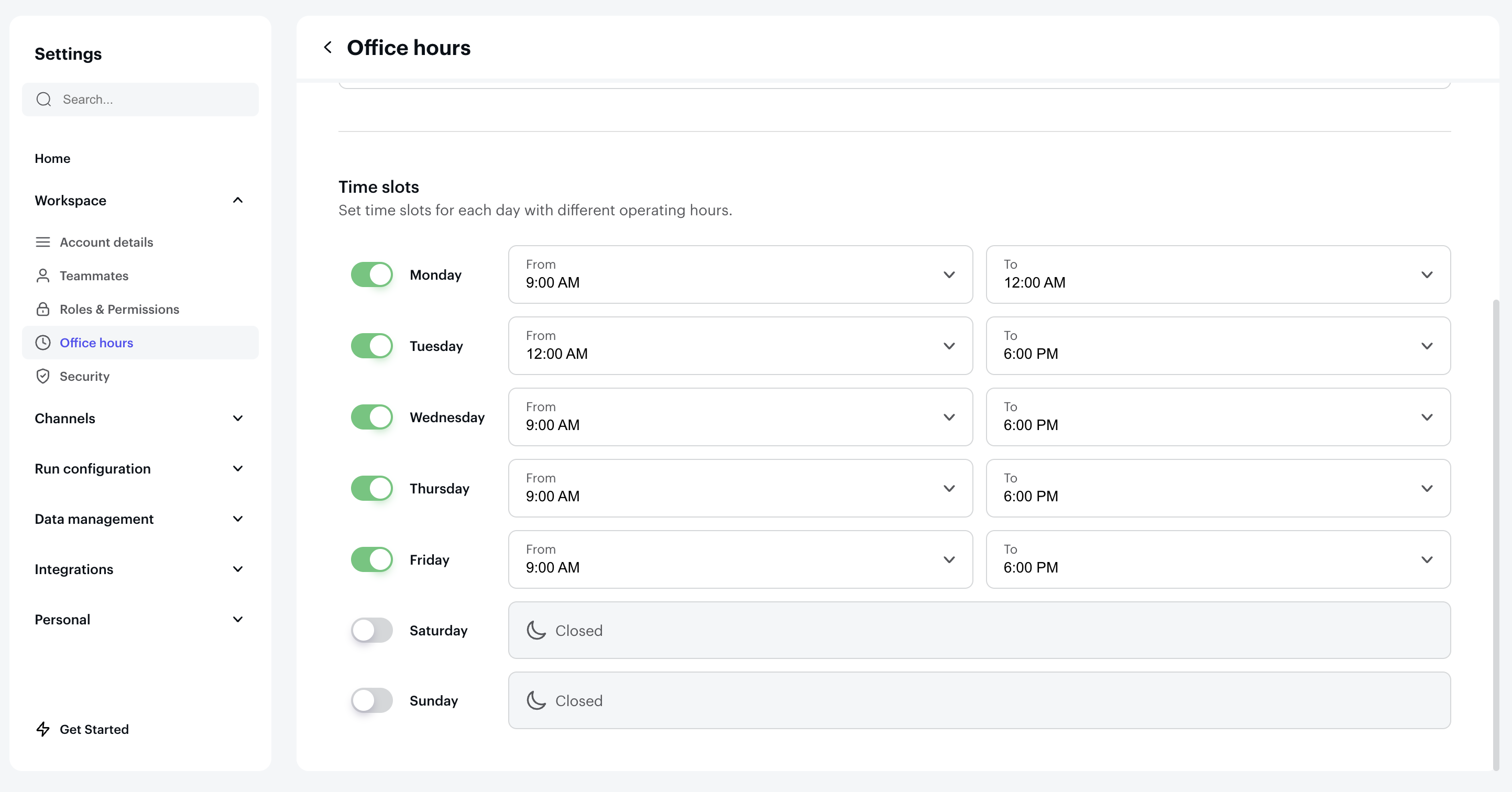Open Wednesday To time dropdown
Image resolution: width=1512 pixels, height=792 pixels.
(x=1218, y=417)
